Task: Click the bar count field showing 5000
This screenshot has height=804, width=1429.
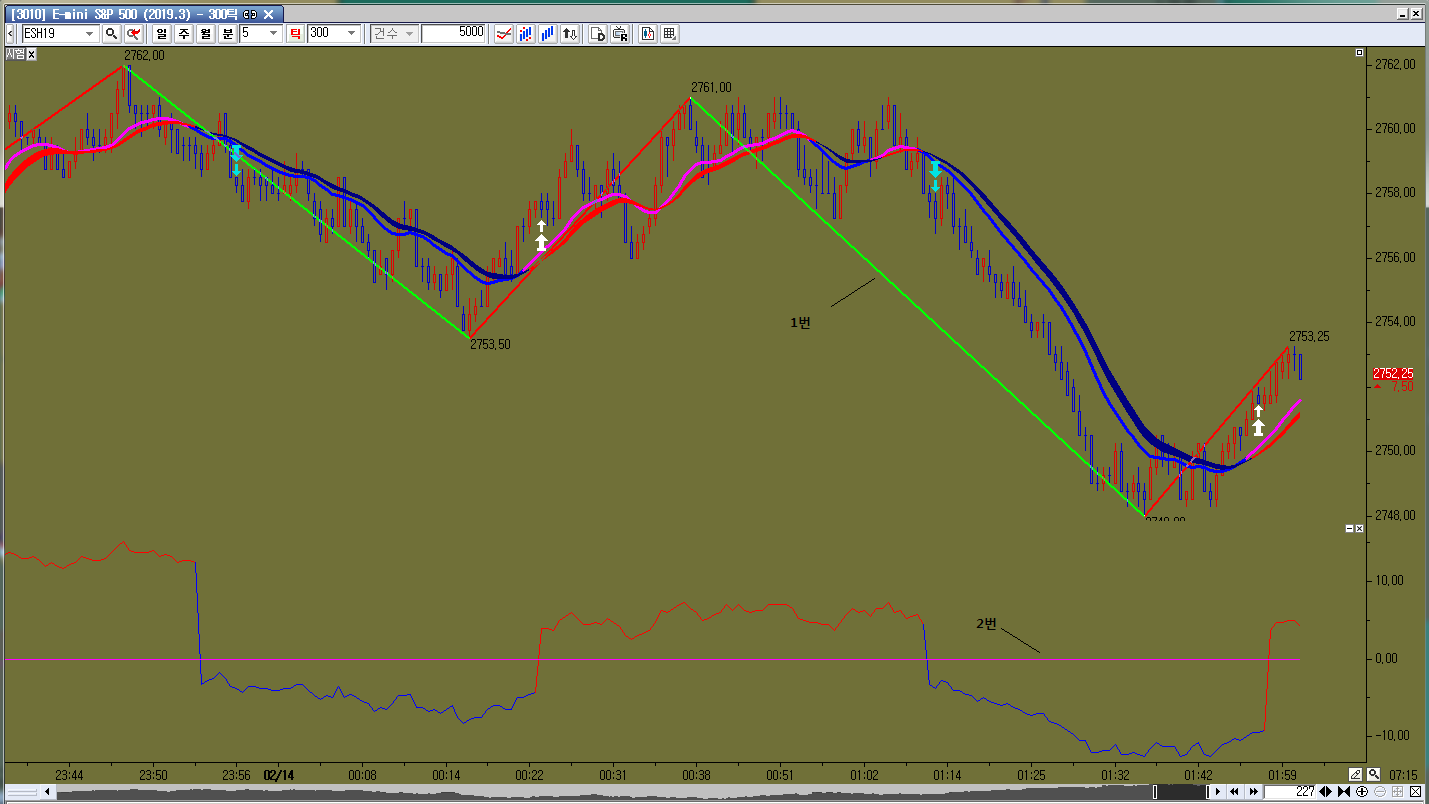Action: (454, 33)
